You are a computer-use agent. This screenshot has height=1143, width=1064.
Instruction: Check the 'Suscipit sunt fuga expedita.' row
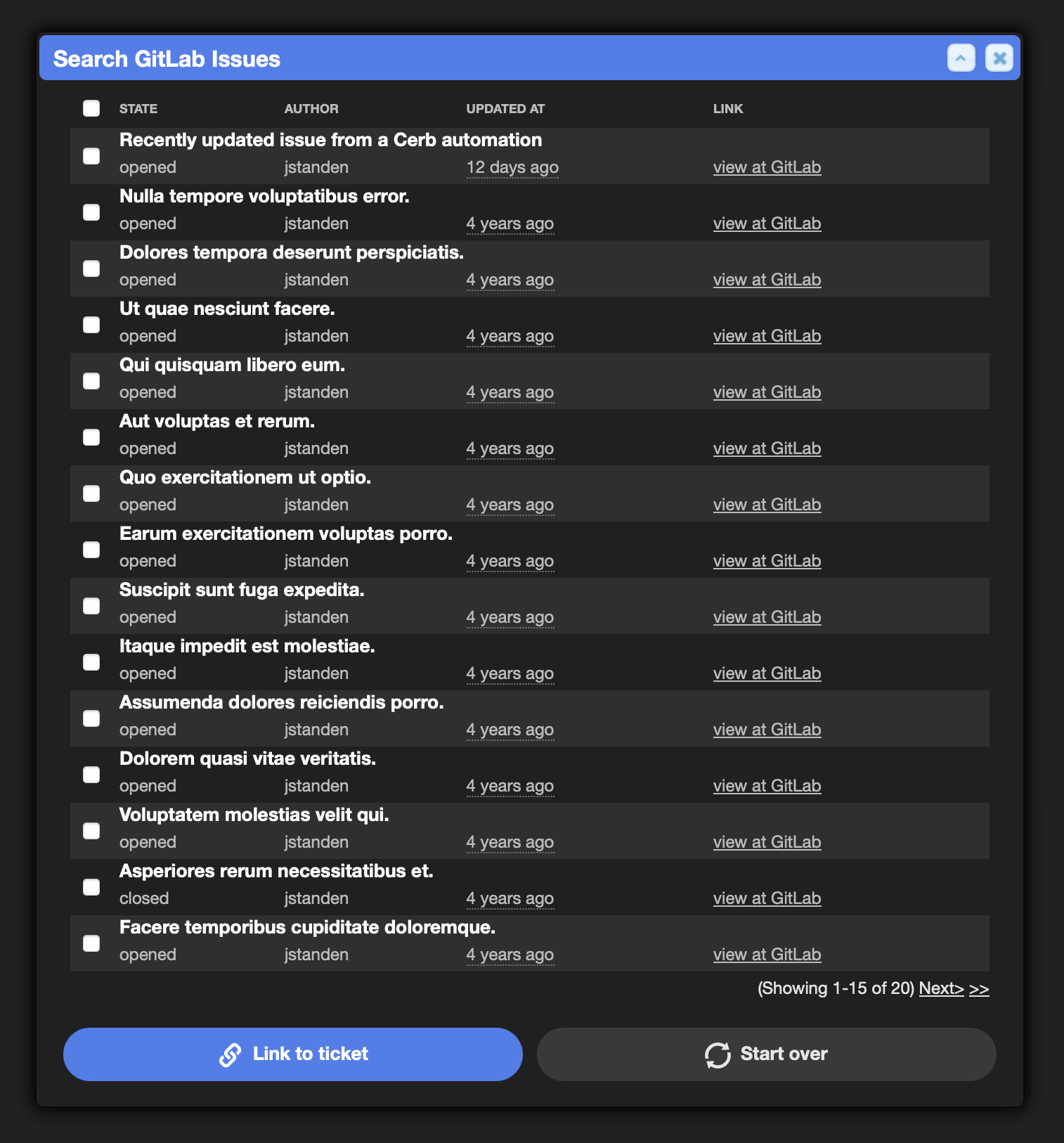click(x=91, y=606)
